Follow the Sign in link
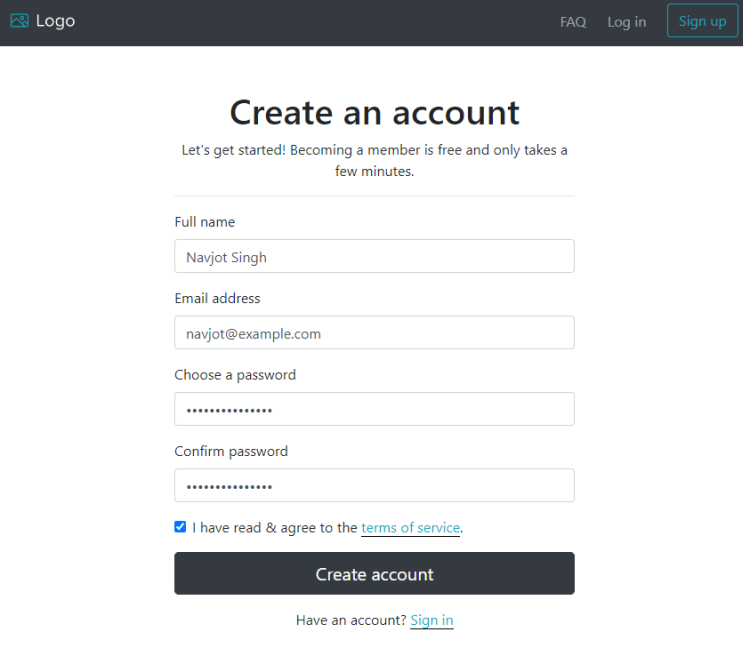 (431, 620)
